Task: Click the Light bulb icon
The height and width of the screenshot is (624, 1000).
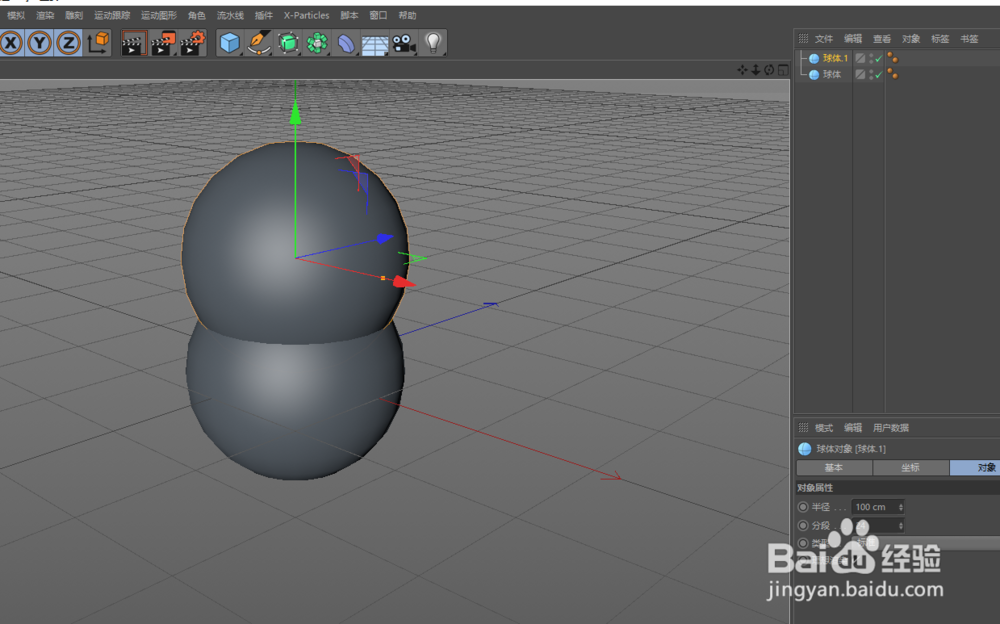Action: click(x=433, y=43)
